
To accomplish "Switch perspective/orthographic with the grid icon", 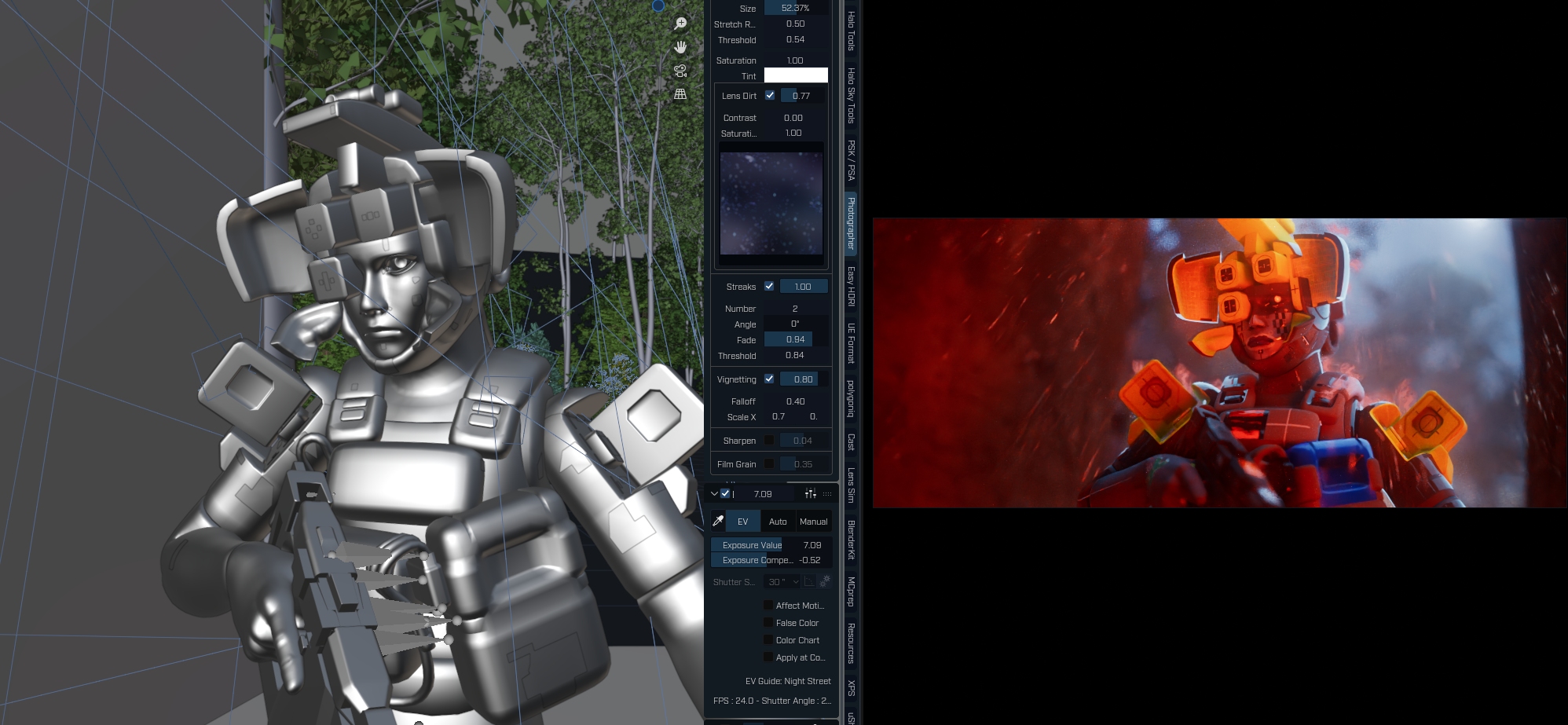I will (680, 94).
